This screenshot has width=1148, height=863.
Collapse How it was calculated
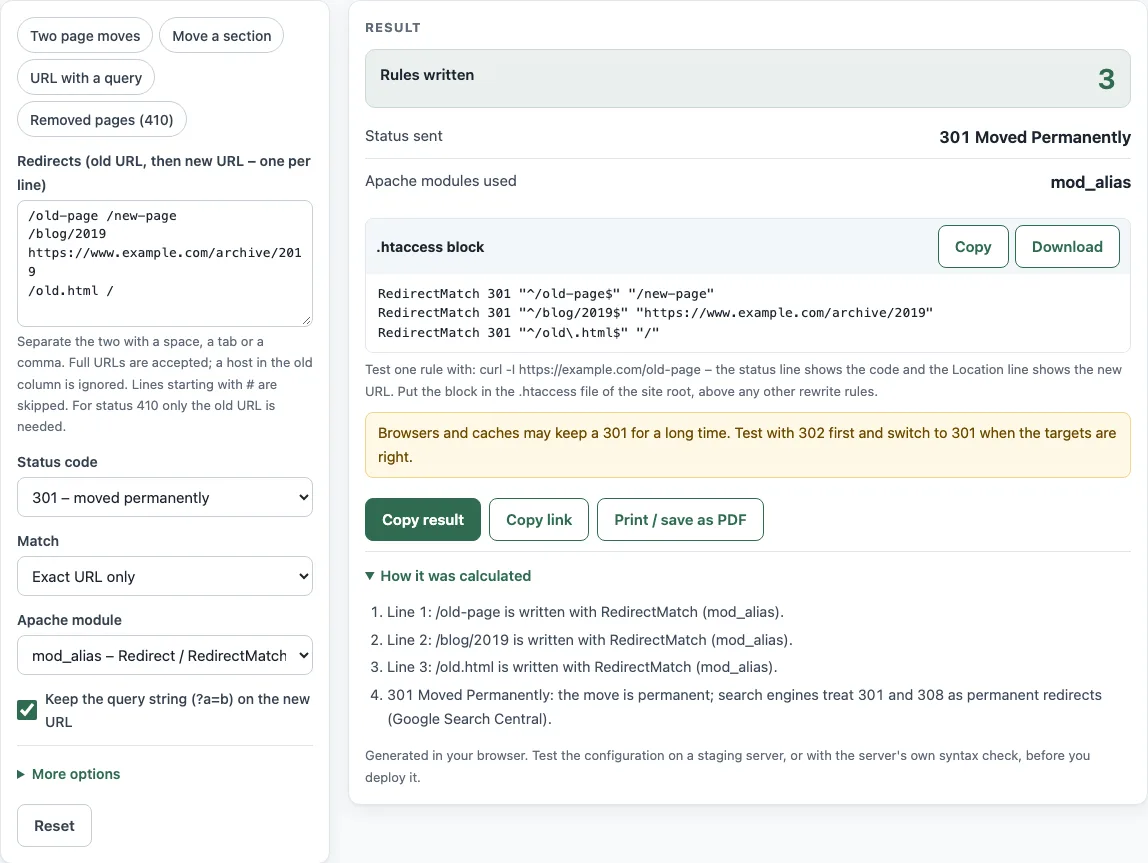pyautogui.click(x=448, y=576)
